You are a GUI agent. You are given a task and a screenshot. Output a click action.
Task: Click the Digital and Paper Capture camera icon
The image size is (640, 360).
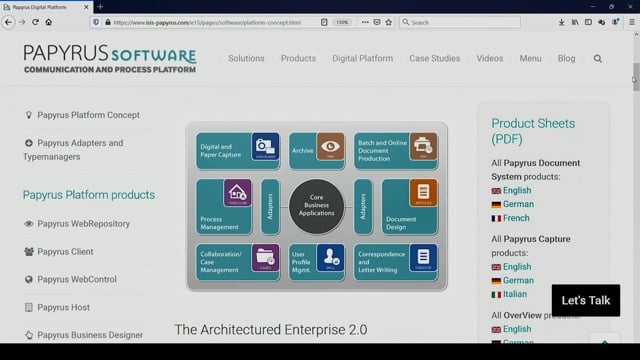265,146
